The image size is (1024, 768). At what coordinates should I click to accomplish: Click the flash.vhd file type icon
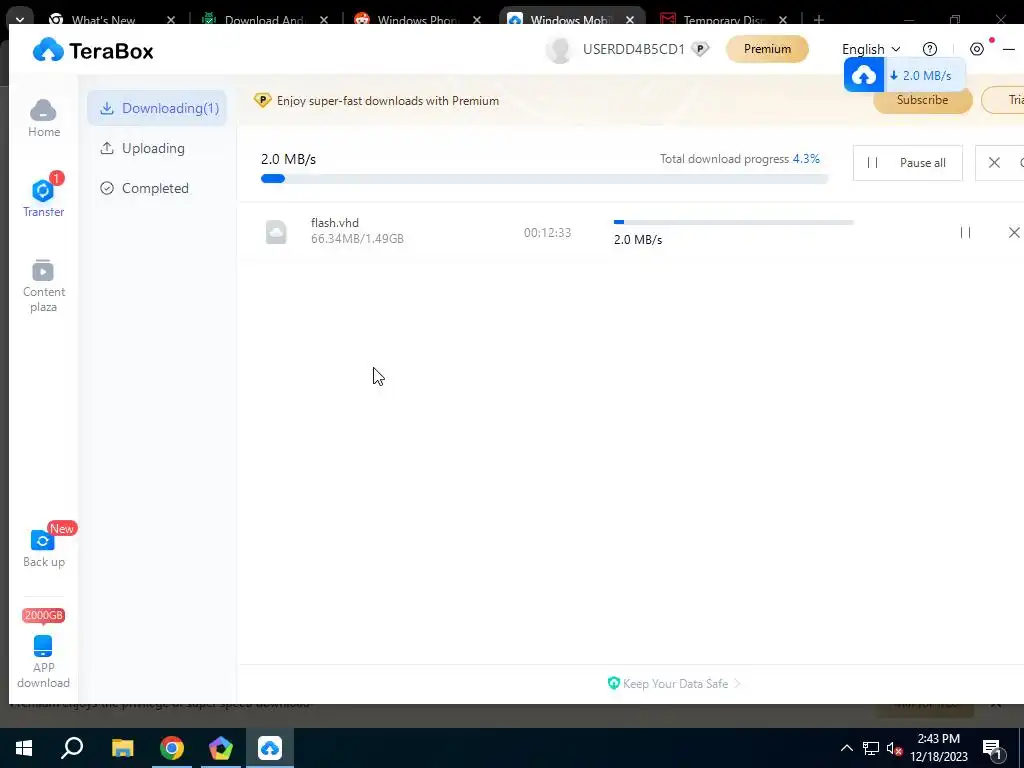click(x=276, y=232)
